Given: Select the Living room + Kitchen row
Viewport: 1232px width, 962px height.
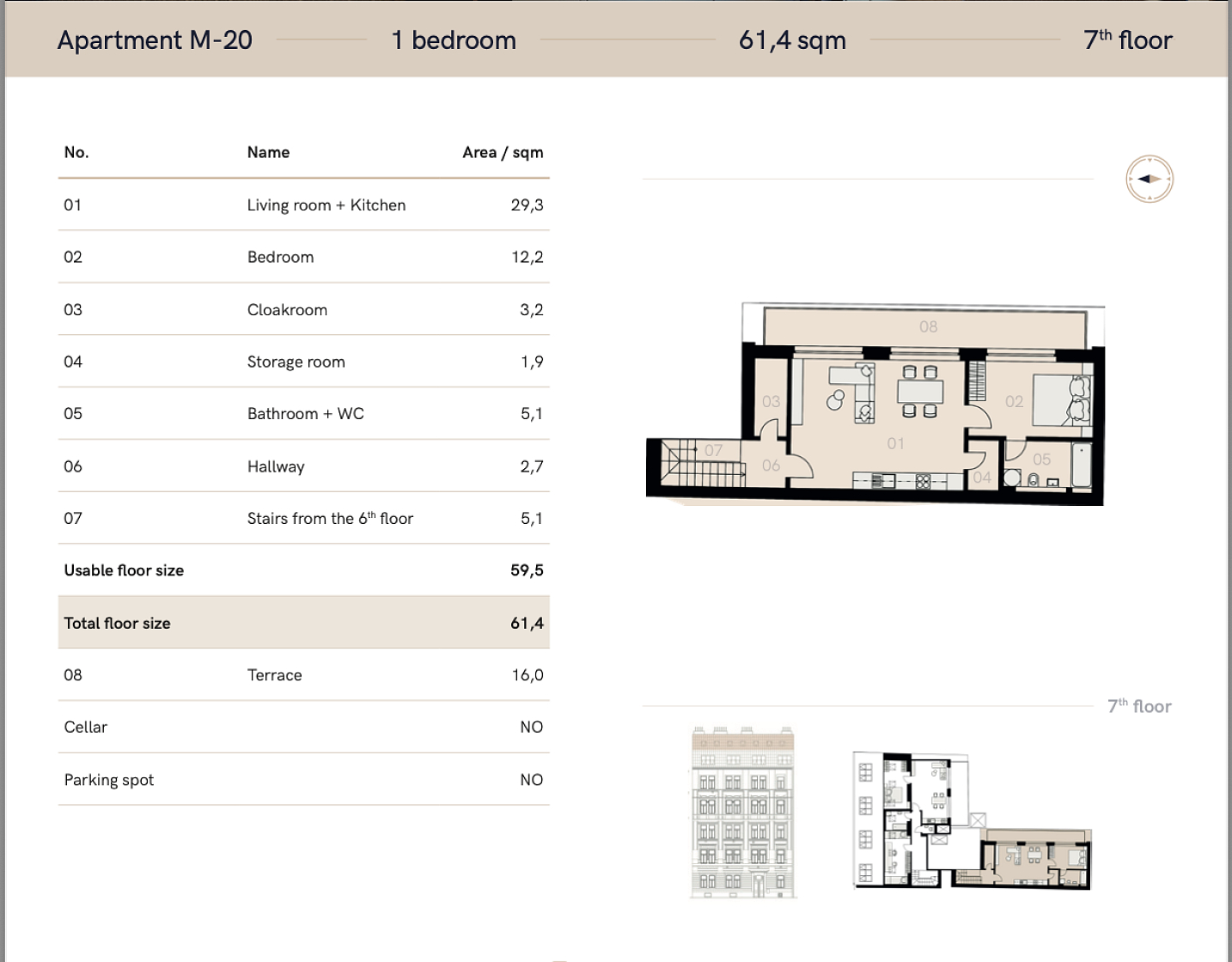Looking at the screenshot, I should pyautogui.click(x=303, y=205).
